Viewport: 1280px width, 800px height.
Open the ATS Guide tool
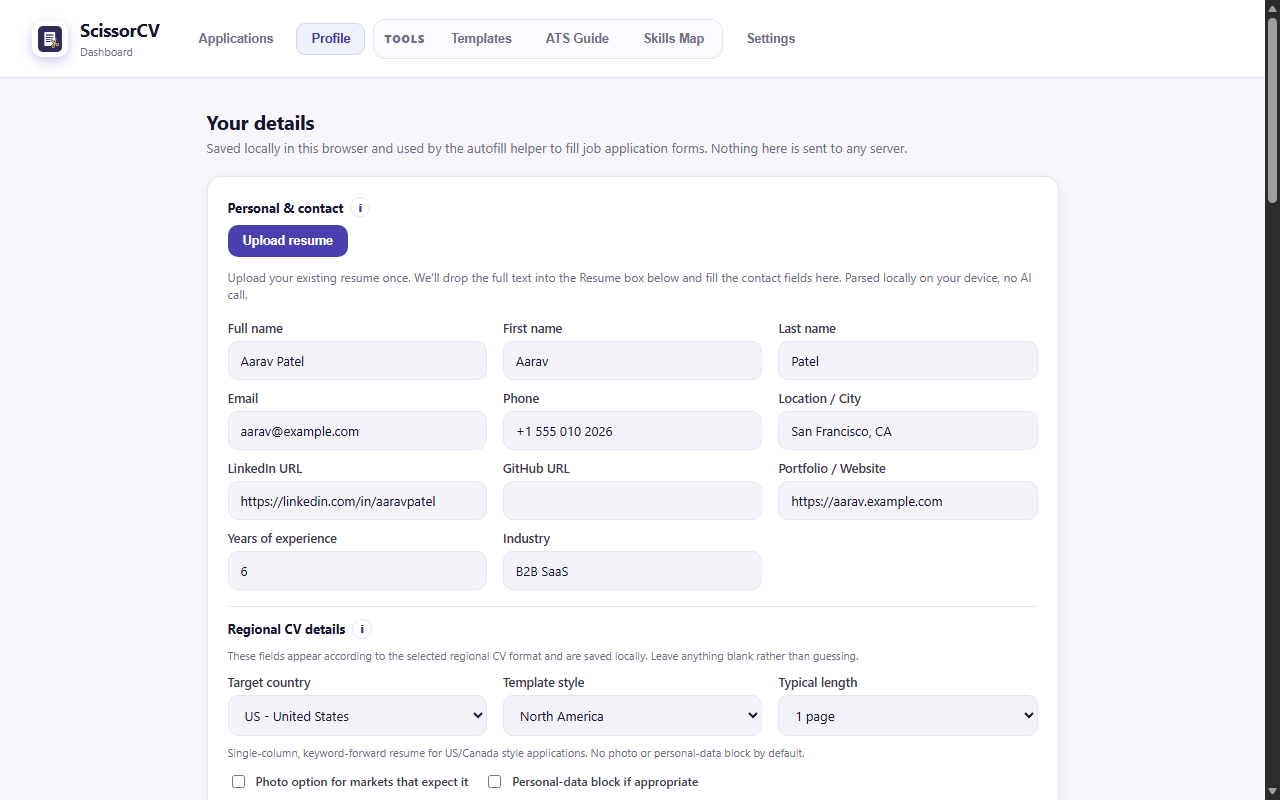click(577, 39)
